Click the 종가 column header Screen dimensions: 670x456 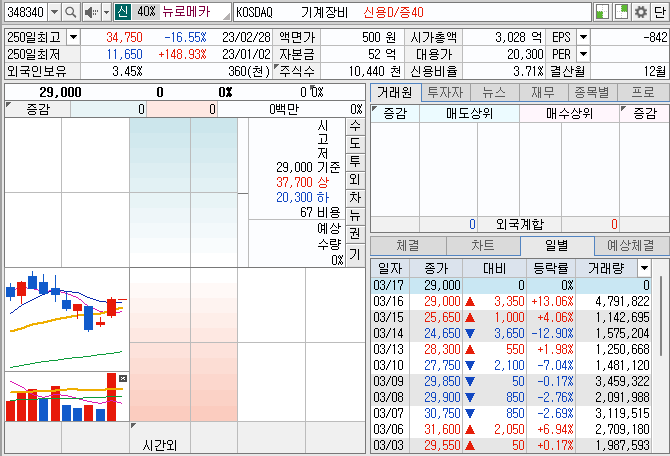point(436,268)
